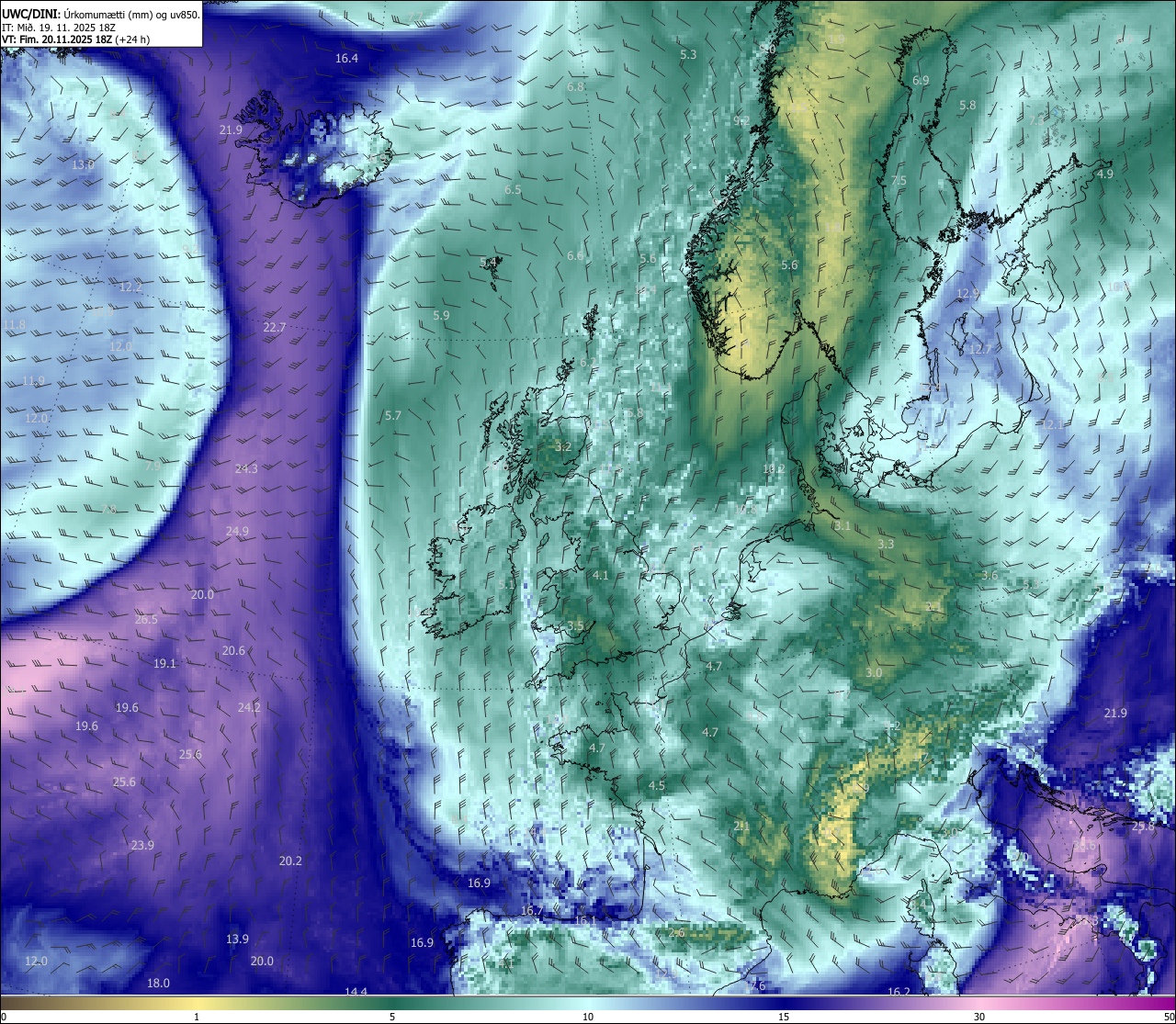Click the map value '12.9'
This screenshot has width=1176, height=1024.
tap(968, 294)
